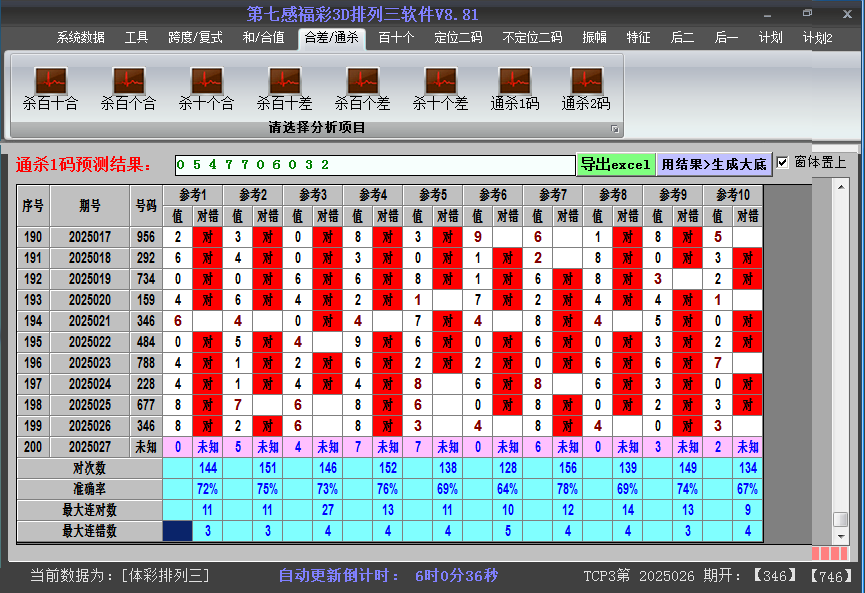The height and width of the screenshot is (593, 865).
Task: Switch to the 定位二码 tab
Action: [458, 38]
